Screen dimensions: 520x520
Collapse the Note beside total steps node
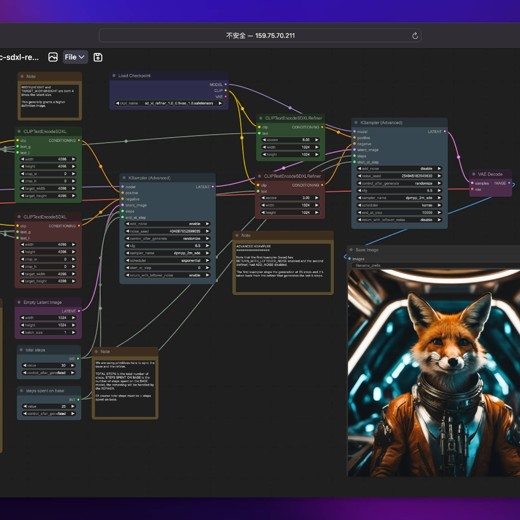tap(96, 352)
